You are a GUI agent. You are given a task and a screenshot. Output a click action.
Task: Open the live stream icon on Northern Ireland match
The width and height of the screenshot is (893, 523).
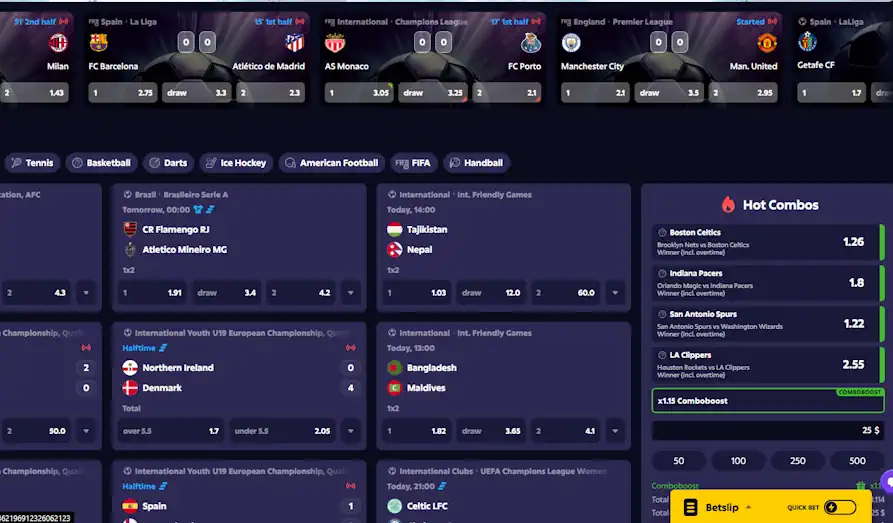(351, 348)
